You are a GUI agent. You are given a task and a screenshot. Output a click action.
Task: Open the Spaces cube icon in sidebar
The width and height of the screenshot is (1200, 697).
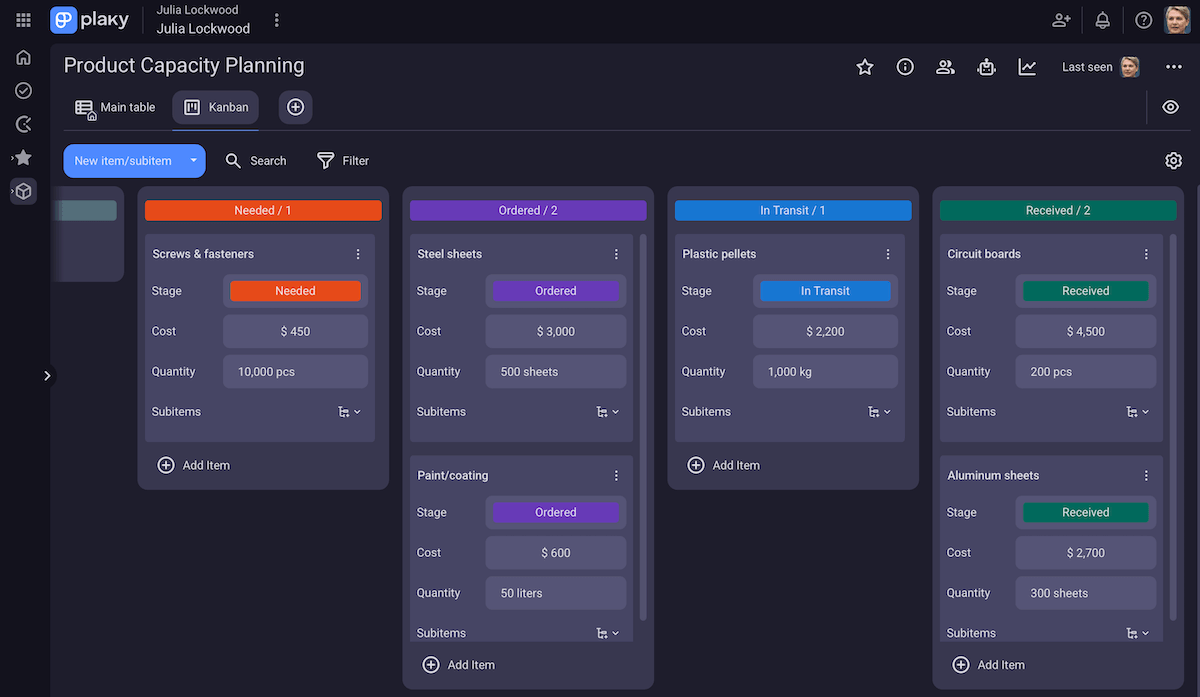coord(22,191)
